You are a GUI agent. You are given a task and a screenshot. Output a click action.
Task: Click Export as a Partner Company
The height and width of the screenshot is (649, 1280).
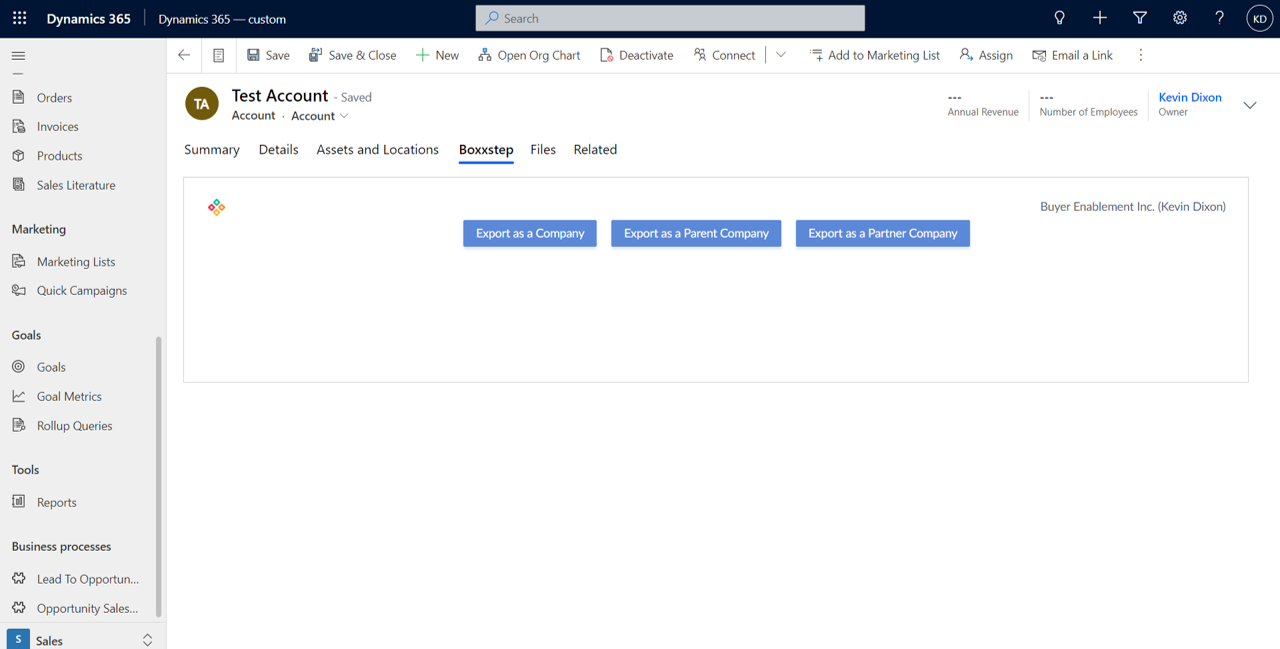coord(882,233)
